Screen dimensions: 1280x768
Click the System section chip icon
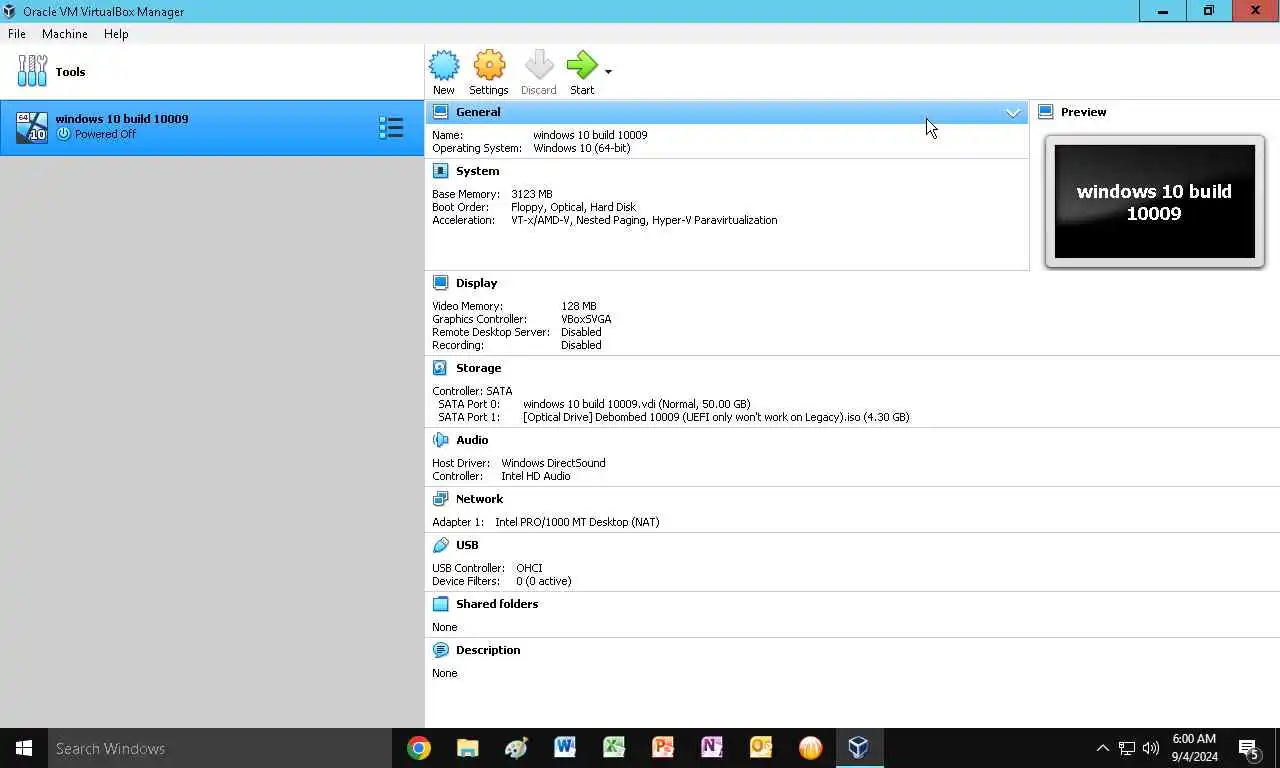[x=441, y=171]
